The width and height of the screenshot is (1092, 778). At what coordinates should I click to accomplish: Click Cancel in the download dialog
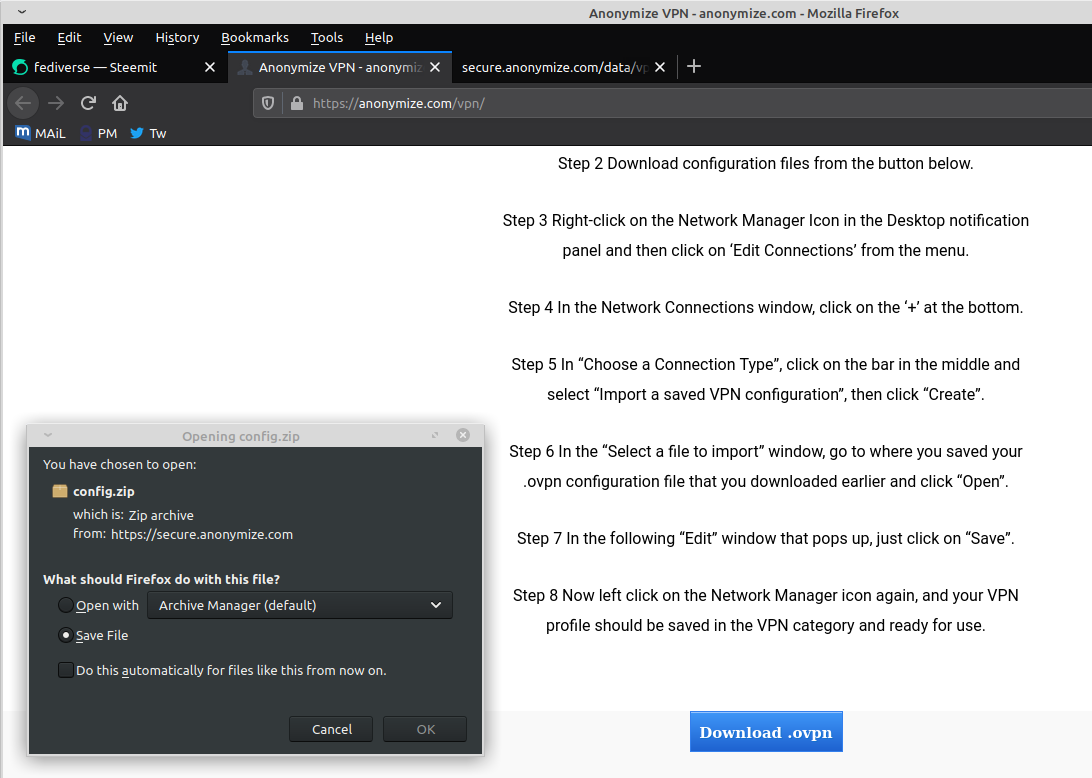(x=331, y=729)
